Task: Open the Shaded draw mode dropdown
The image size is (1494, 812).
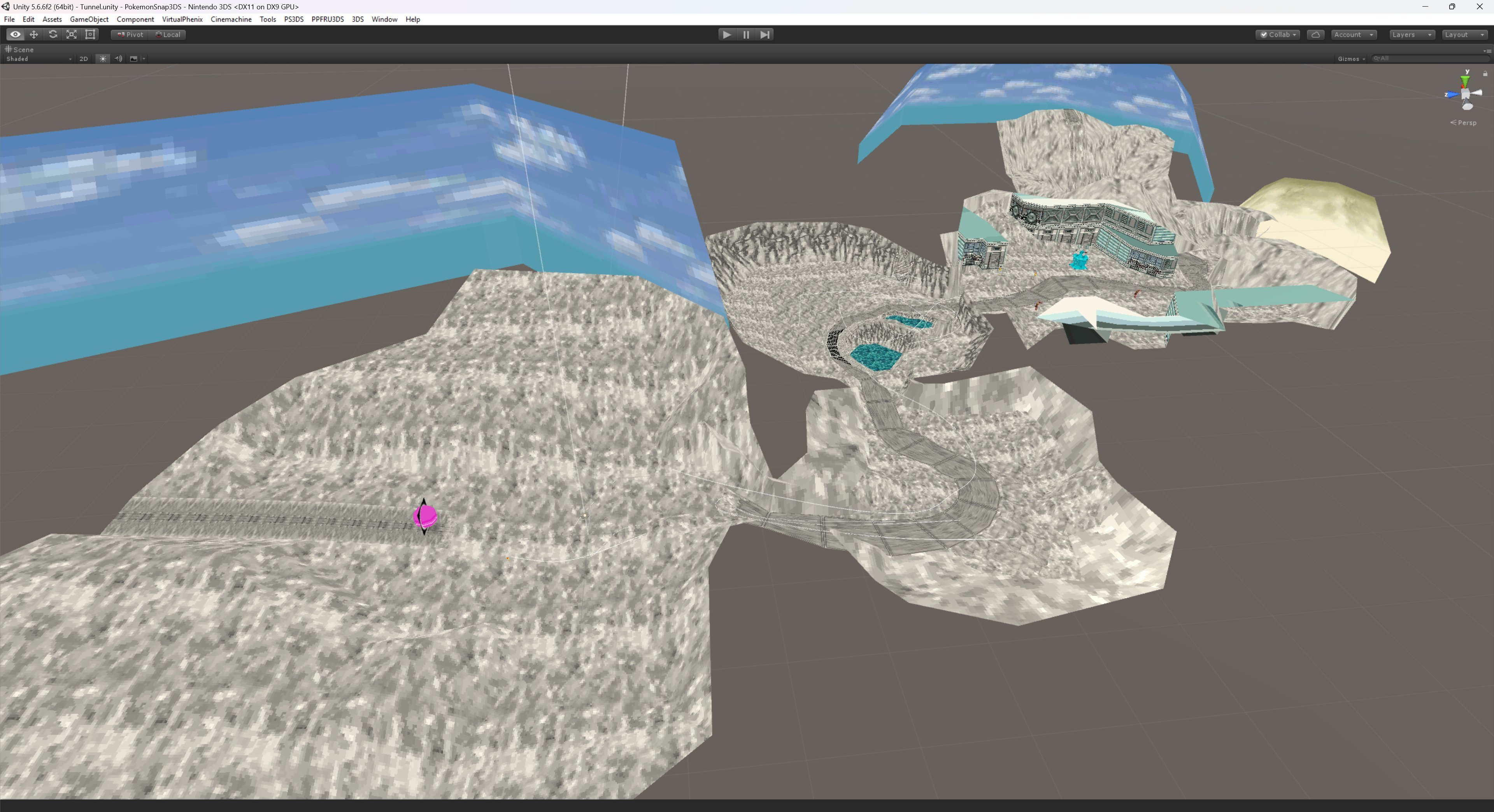Action: click(x=38, y=59)
